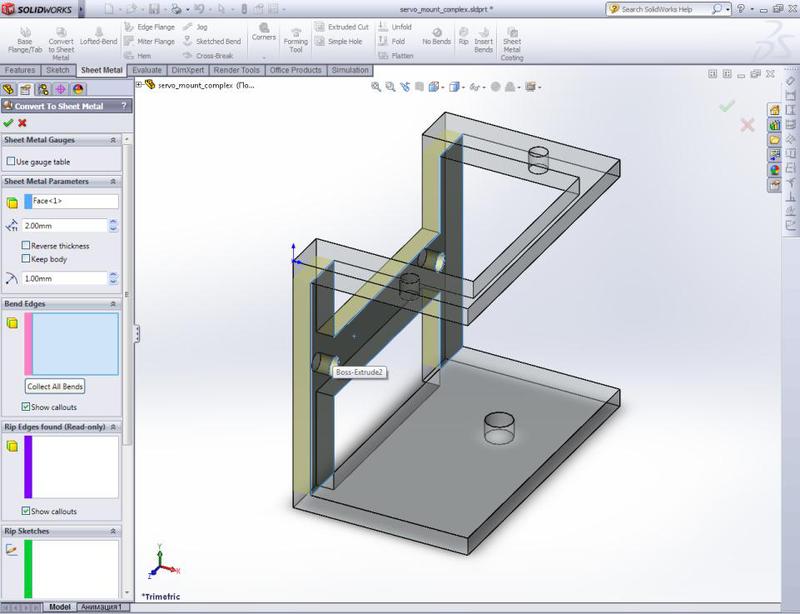Choose the Jog tool
The image size is (800, 614).
coord(195,27)
